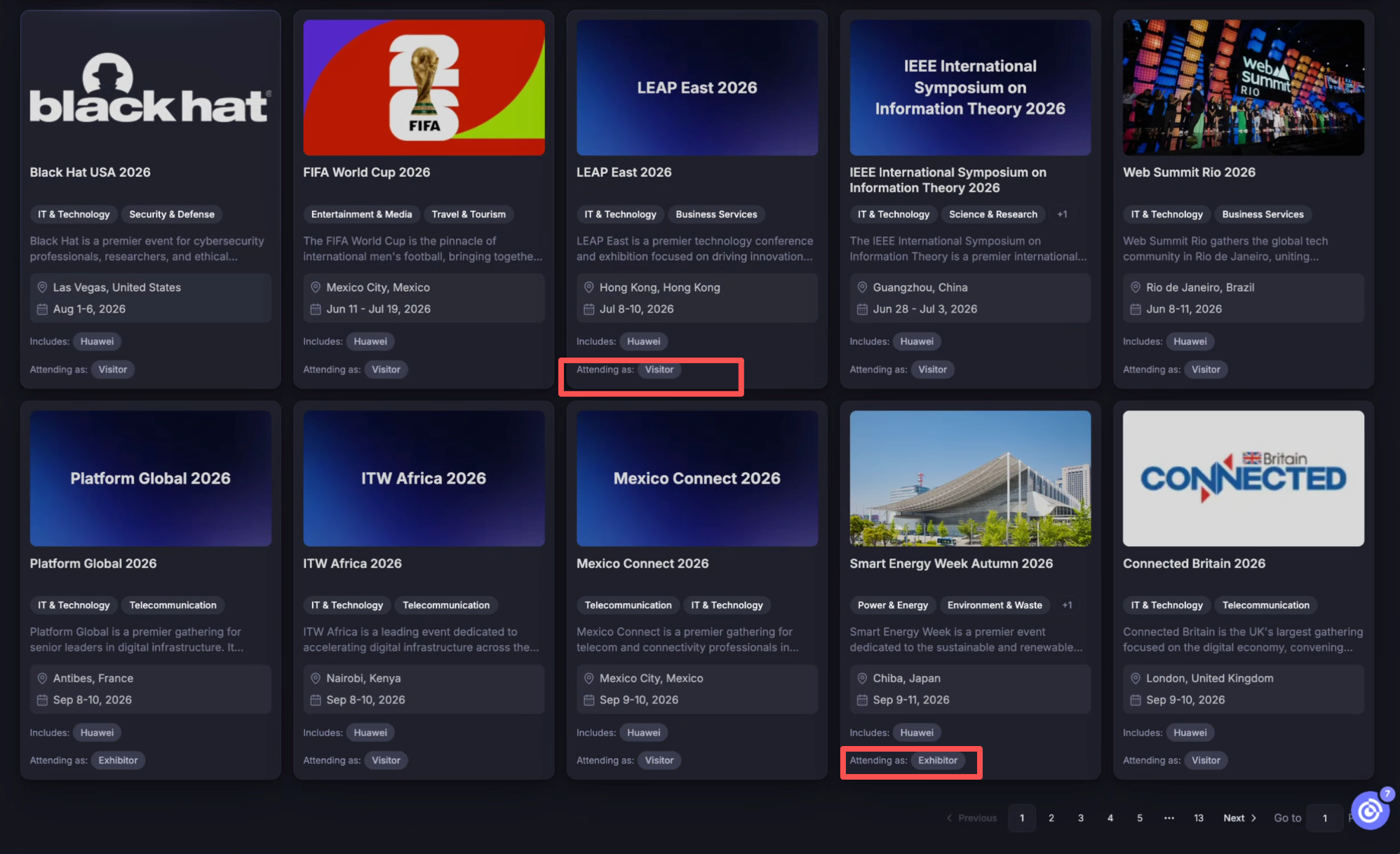The height and width of the screenshot is (854, 1400).
Task: Open the Britain Connected logo image
Action: tap(1244, 478)
